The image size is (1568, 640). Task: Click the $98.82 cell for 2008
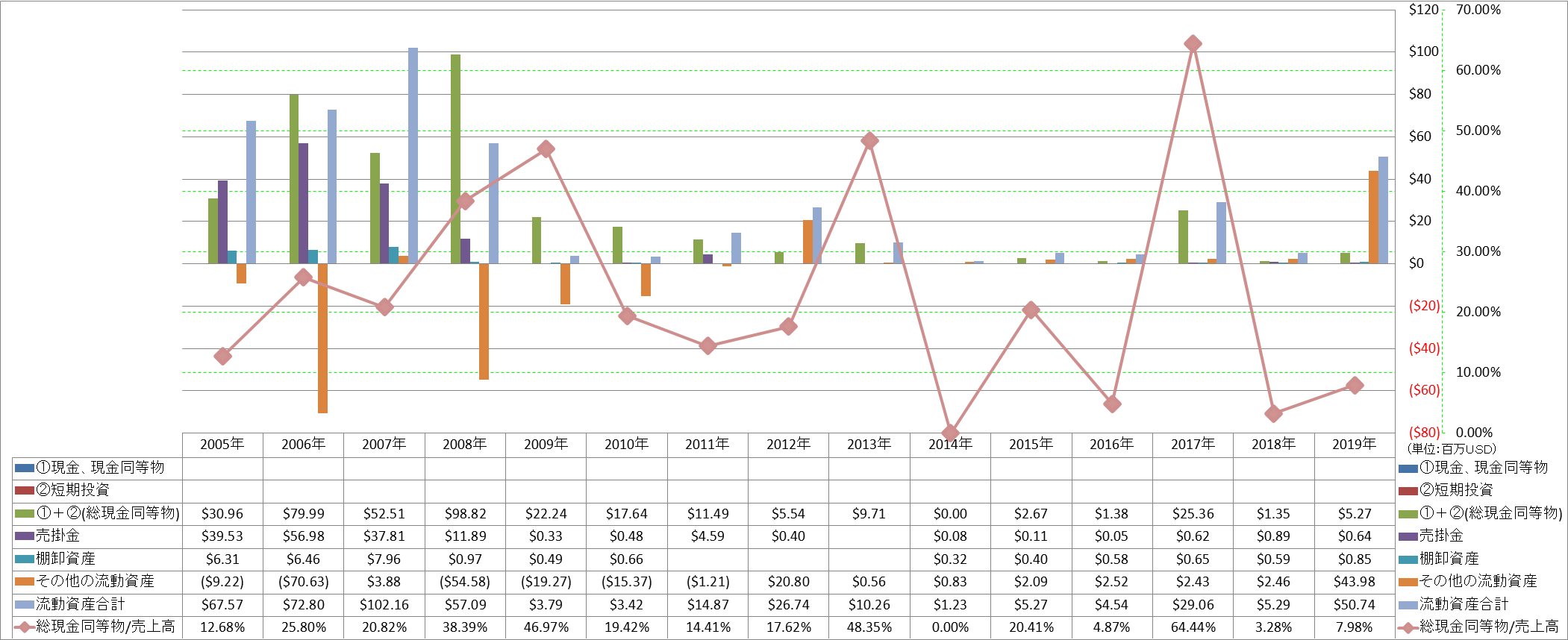[x=465, y=514]
